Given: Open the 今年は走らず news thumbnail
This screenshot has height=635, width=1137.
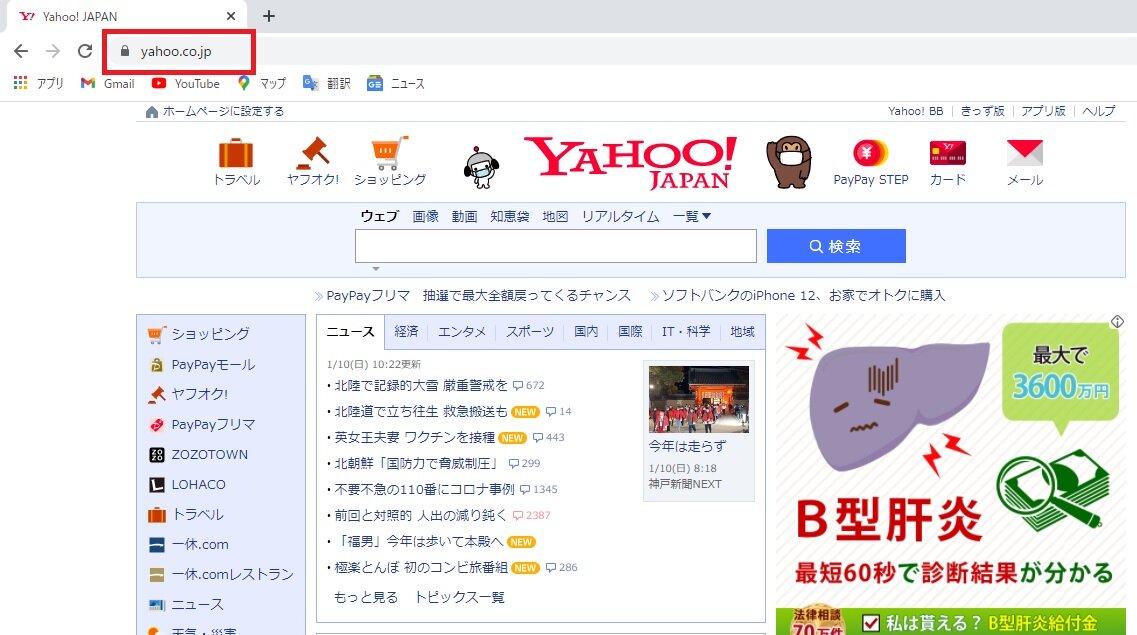Looking at the screenshot, I should 699,399.
